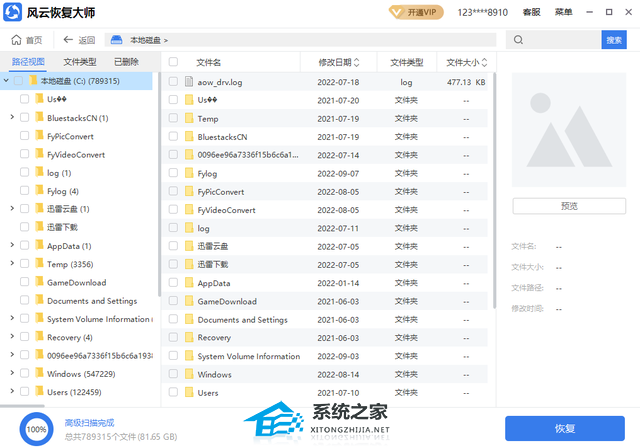640x448 pixels.
Task: Click the Windows folder icon in the file list
Action: pyautogui.click(x=189, y=374)
